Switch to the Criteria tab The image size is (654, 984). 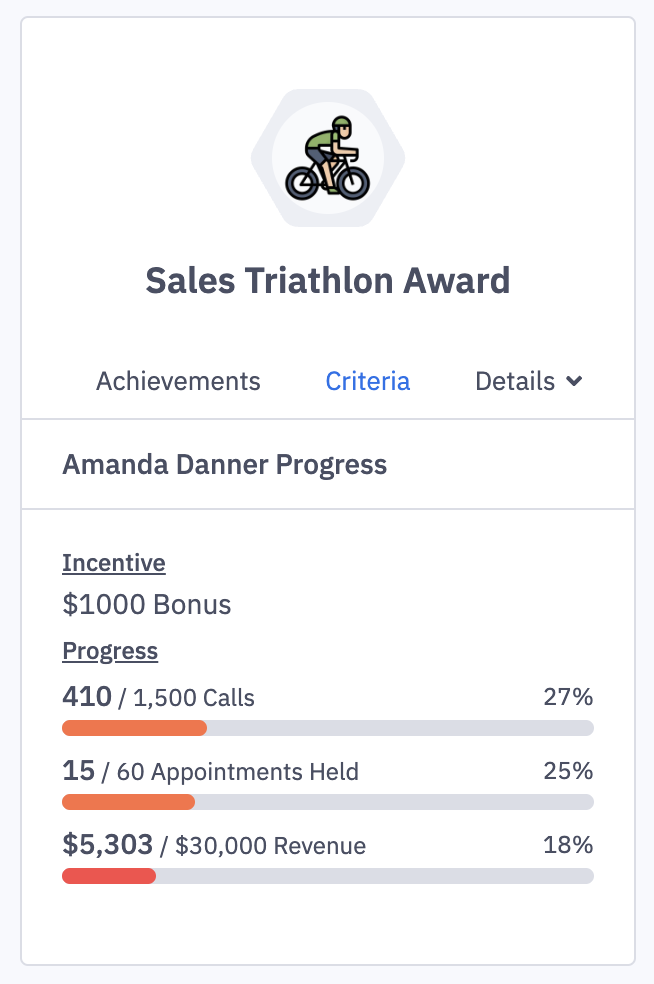[368, 381]
